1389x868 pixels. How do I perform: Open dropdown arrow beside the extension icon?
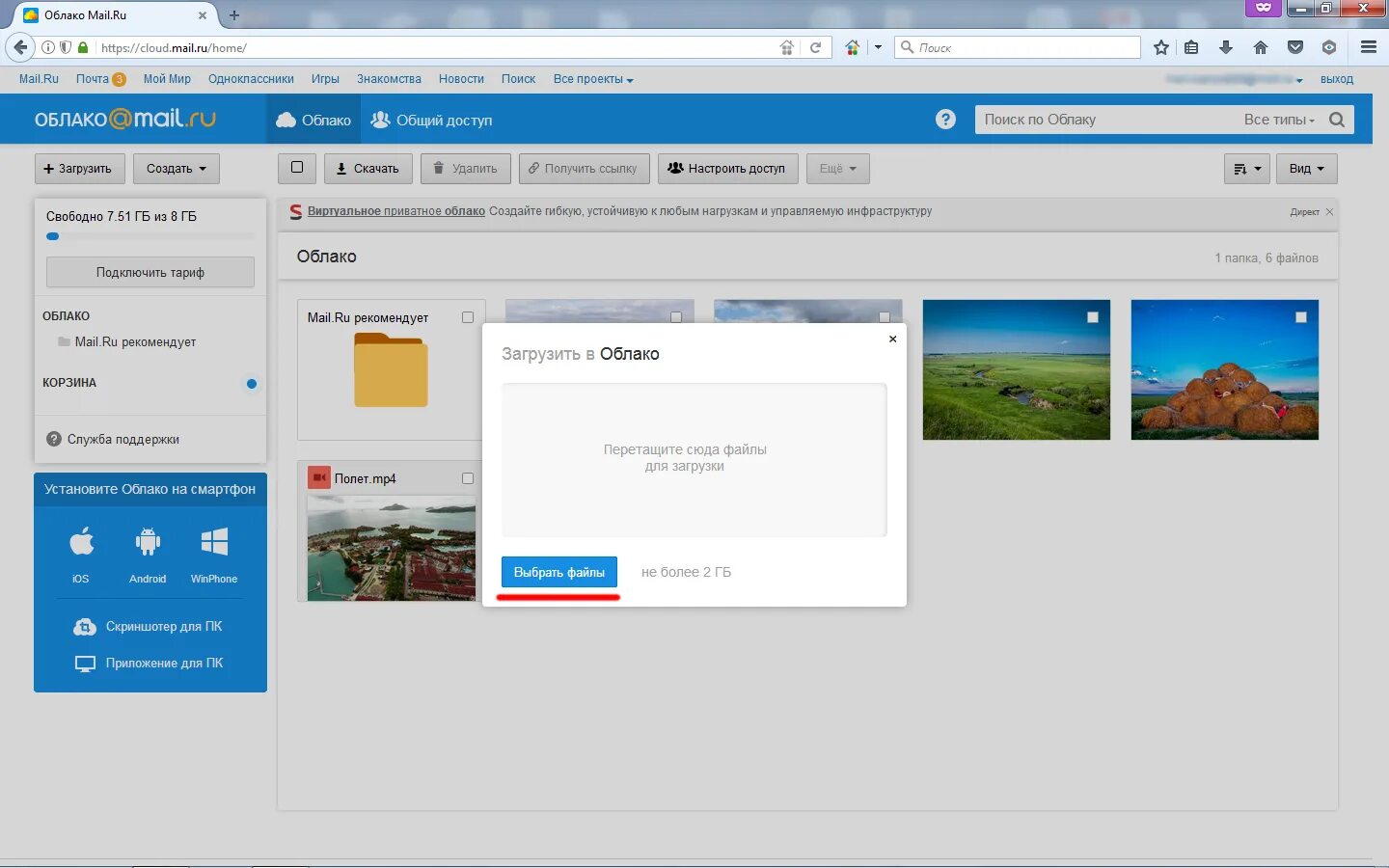point(878,47)
